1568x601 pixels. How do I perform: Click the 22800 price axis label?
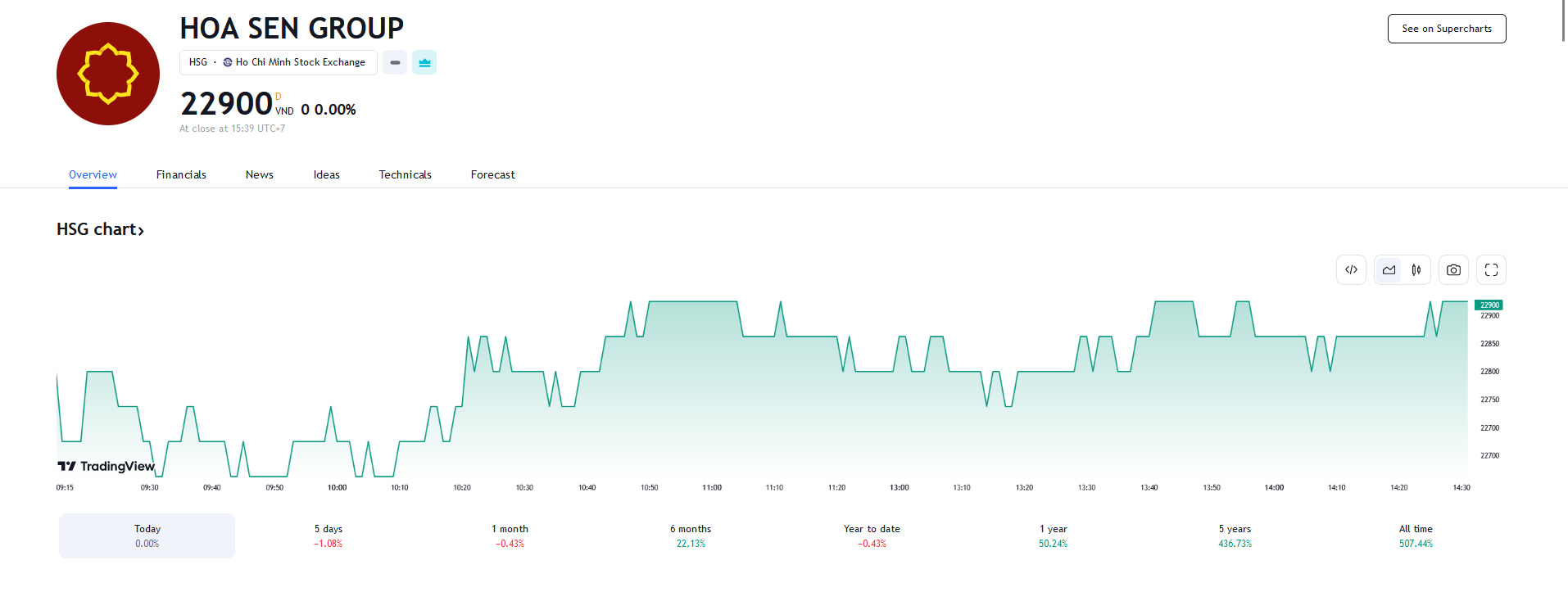coord(1489,372)
